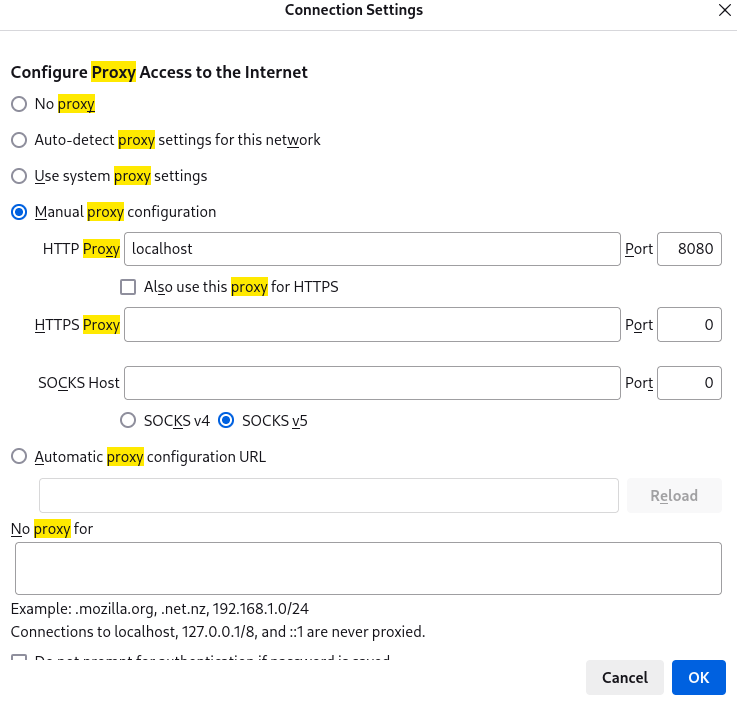This screenshot has width=737, height=702.
Task: Choose Automatic proxy configuration URL option
Action: click(x=19, y=457)
